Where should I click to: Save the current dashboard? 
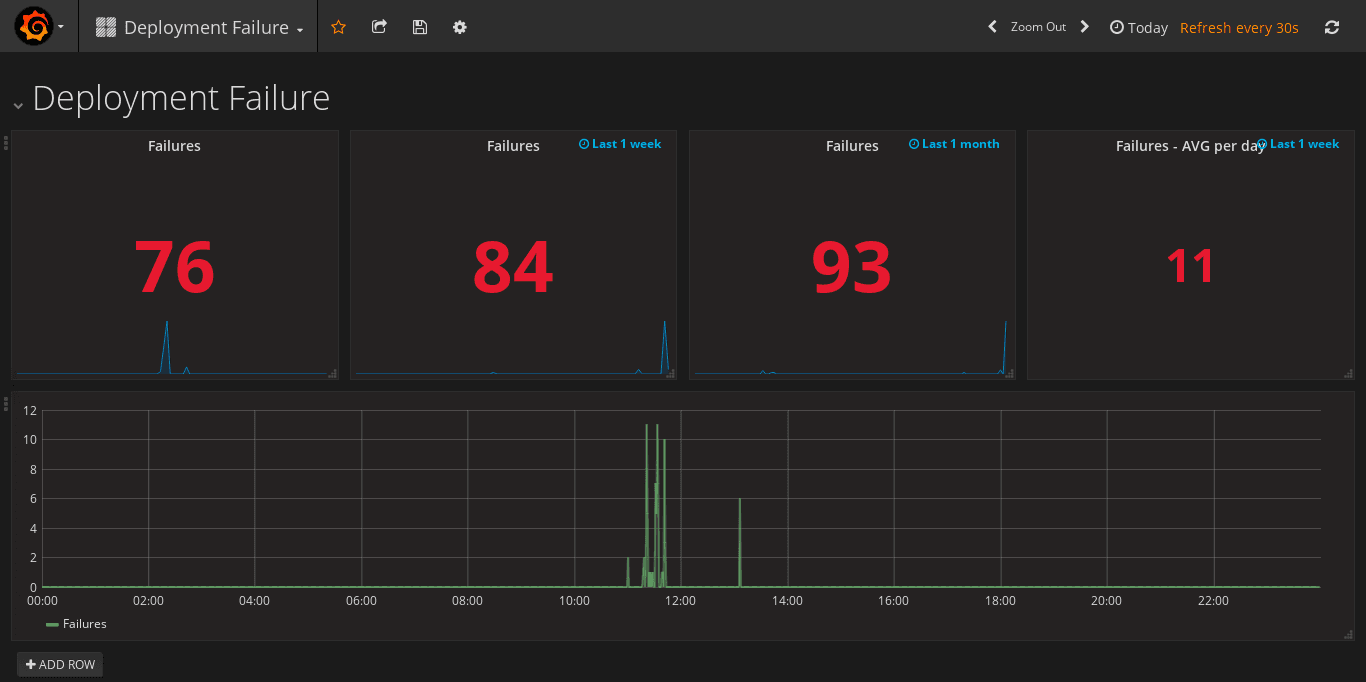[419, 27]
